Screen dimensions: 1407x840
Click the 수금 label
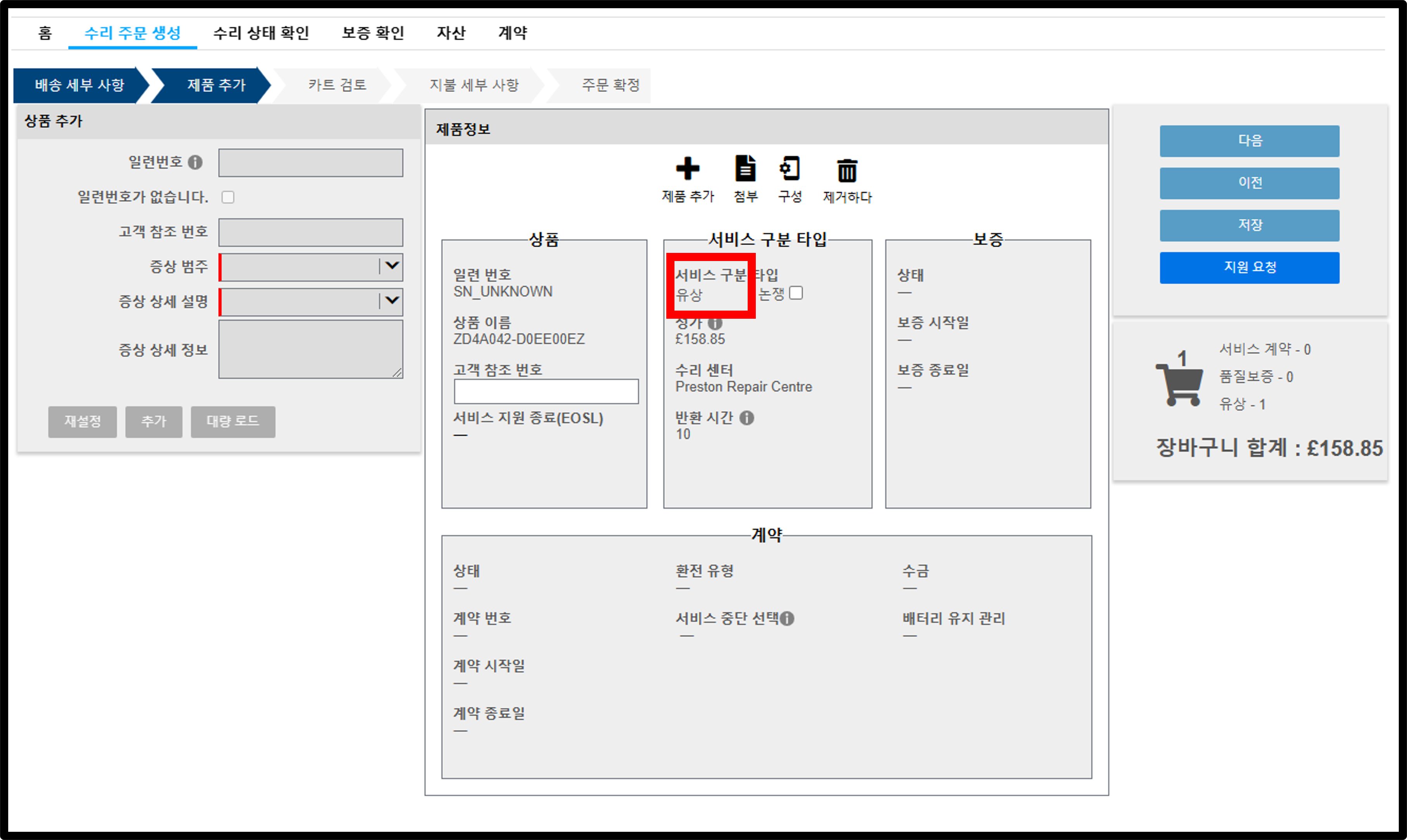(915, 571)
